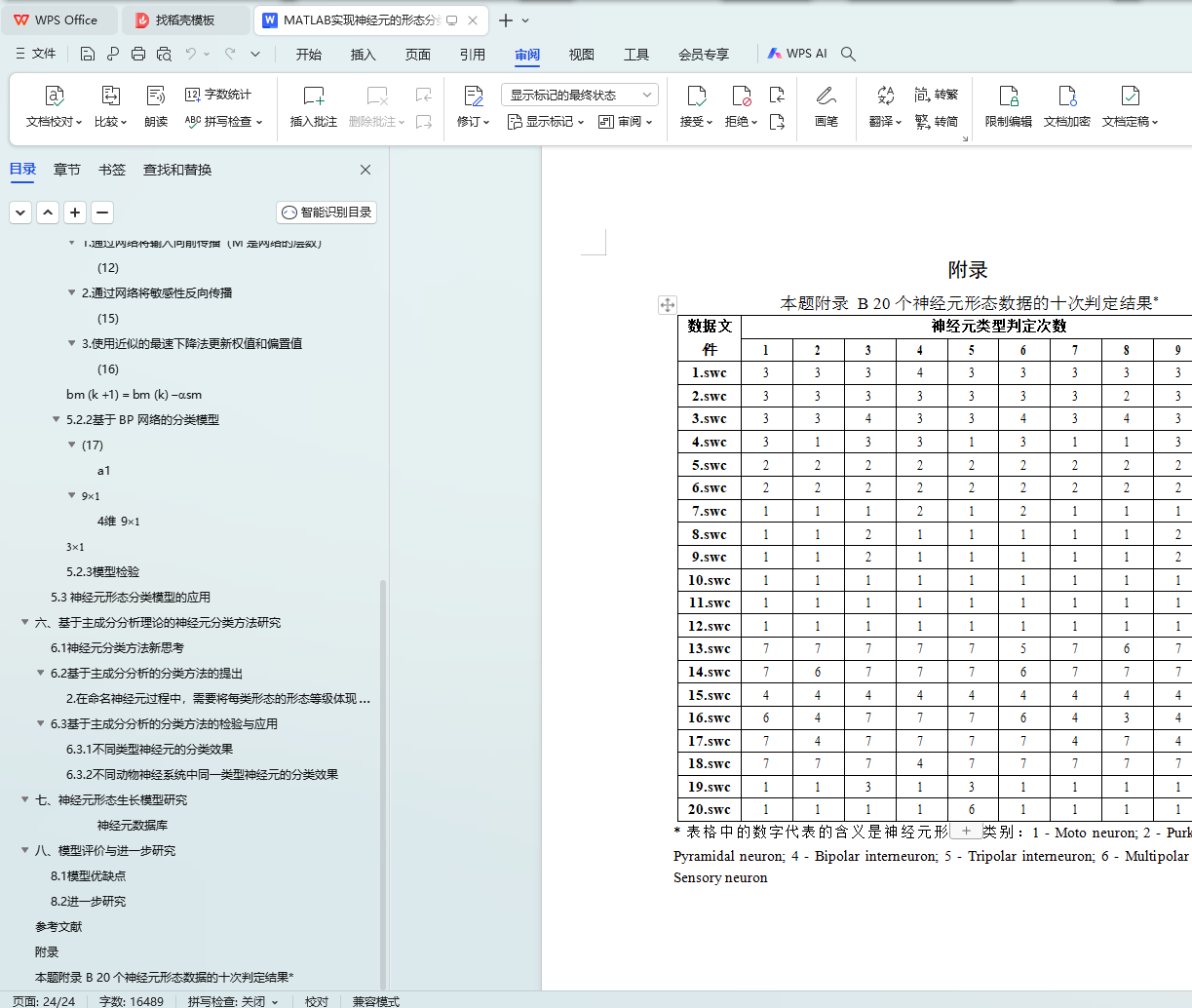
Task: Open the 文档校对 proofreading tool
Action: point(55,106)
